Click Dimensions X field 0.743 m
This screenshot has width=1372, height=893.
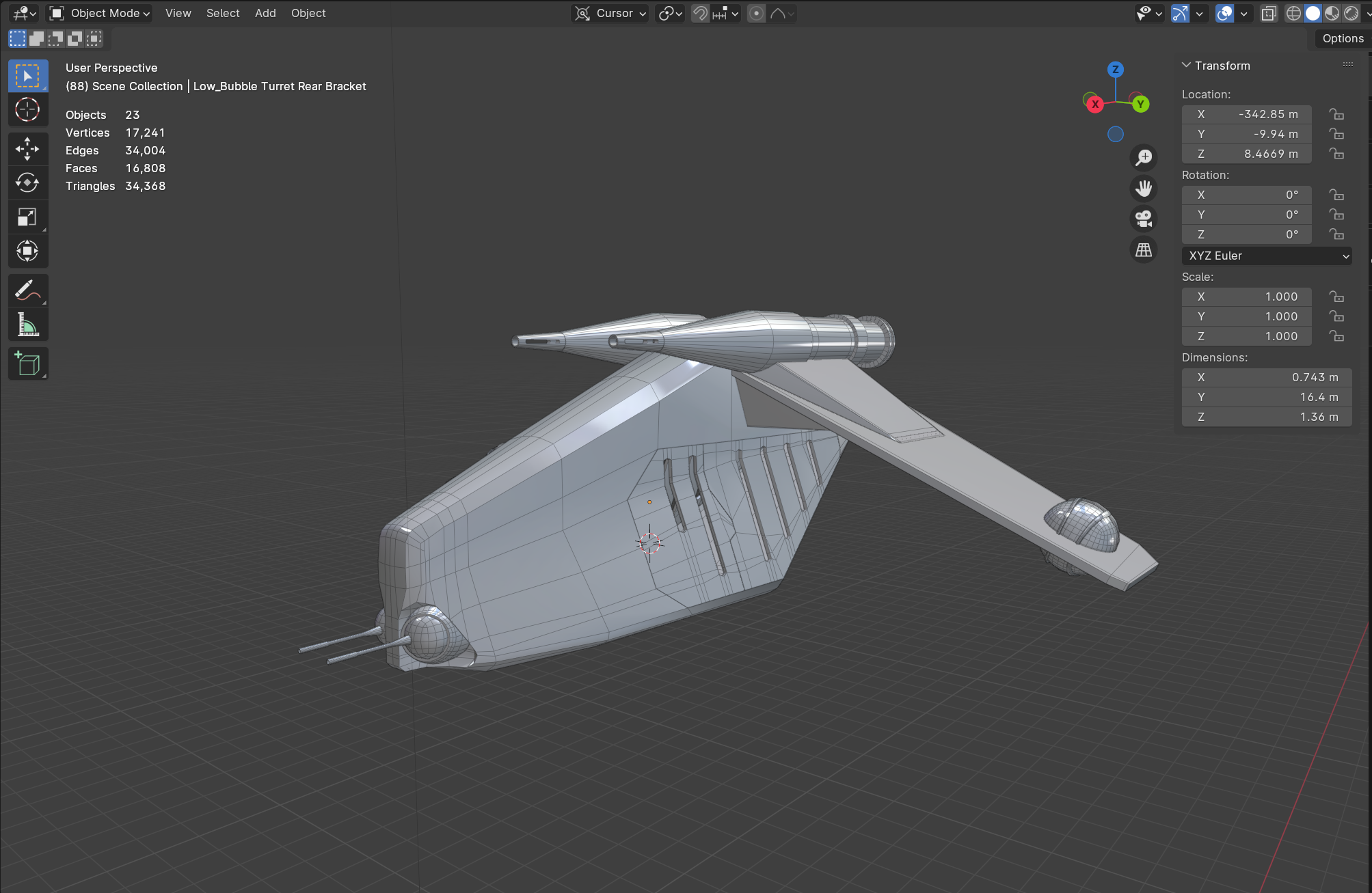pyautogui.click(x=1267, y=378)
